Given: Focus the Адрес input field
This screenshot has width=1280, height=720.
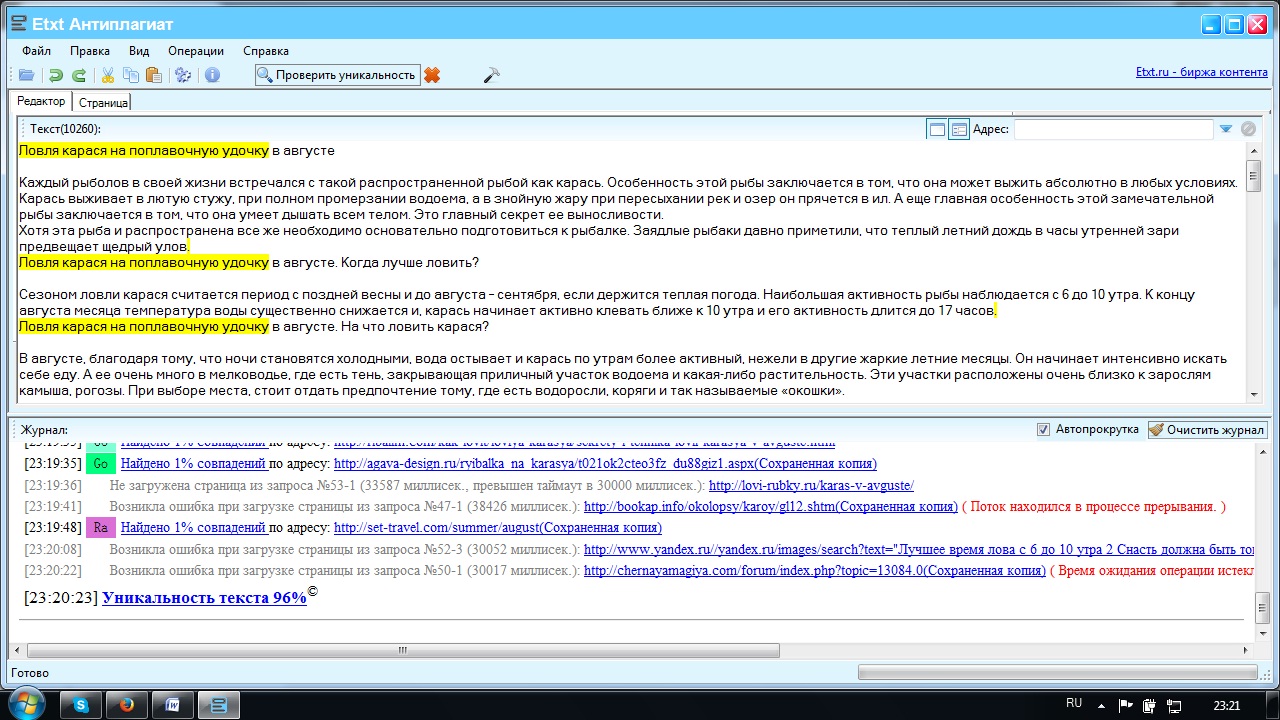Looking at the screenshot, I should pyautogui.click(x=1113, y=129).
